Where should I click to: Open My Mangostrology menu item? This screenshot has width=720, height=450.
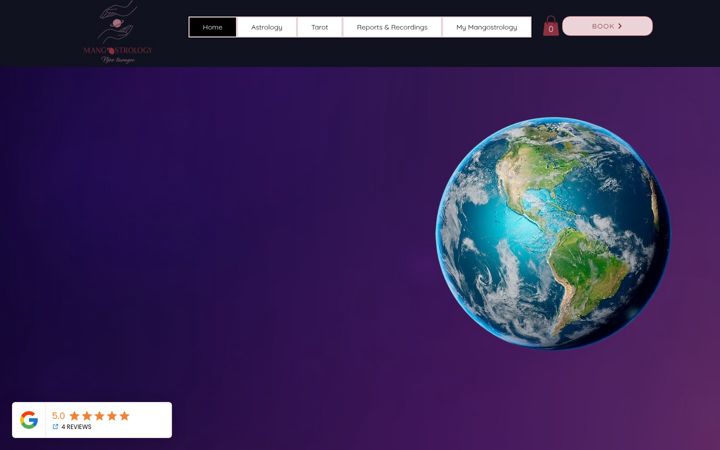click(487, 27)
